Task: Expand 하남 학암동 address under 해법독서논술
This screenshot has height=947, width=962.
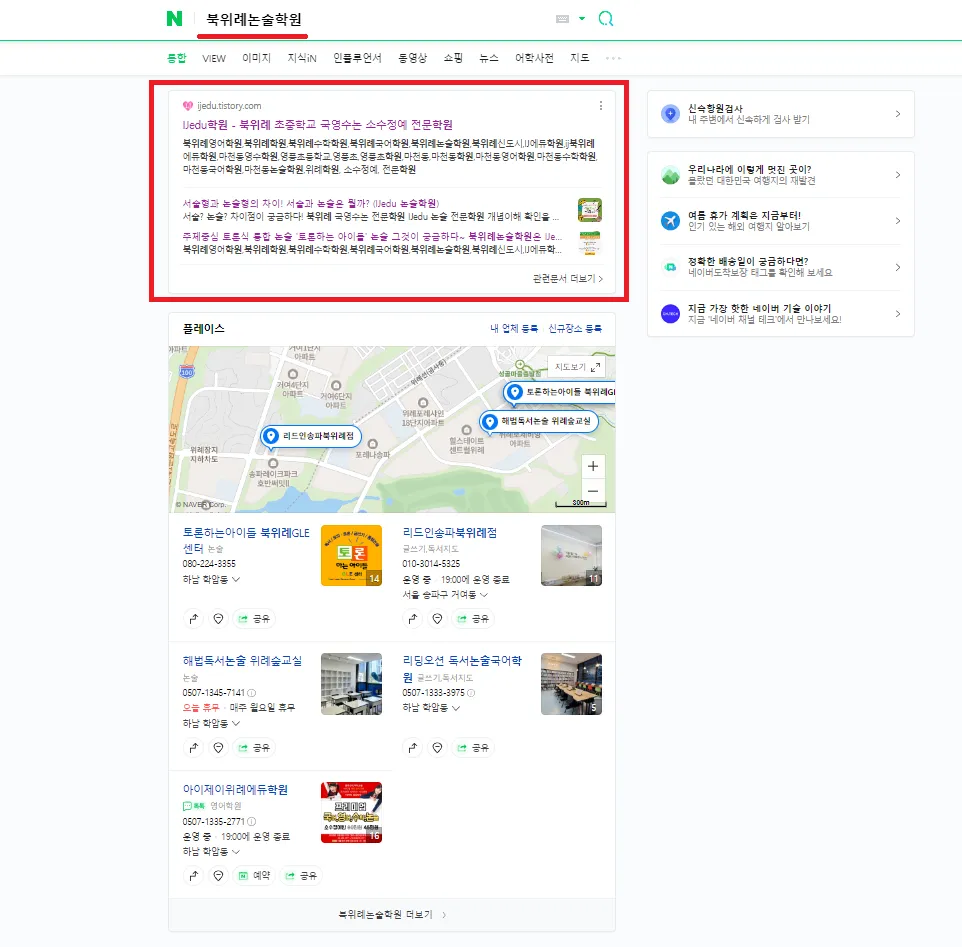Action: point(211,723)
